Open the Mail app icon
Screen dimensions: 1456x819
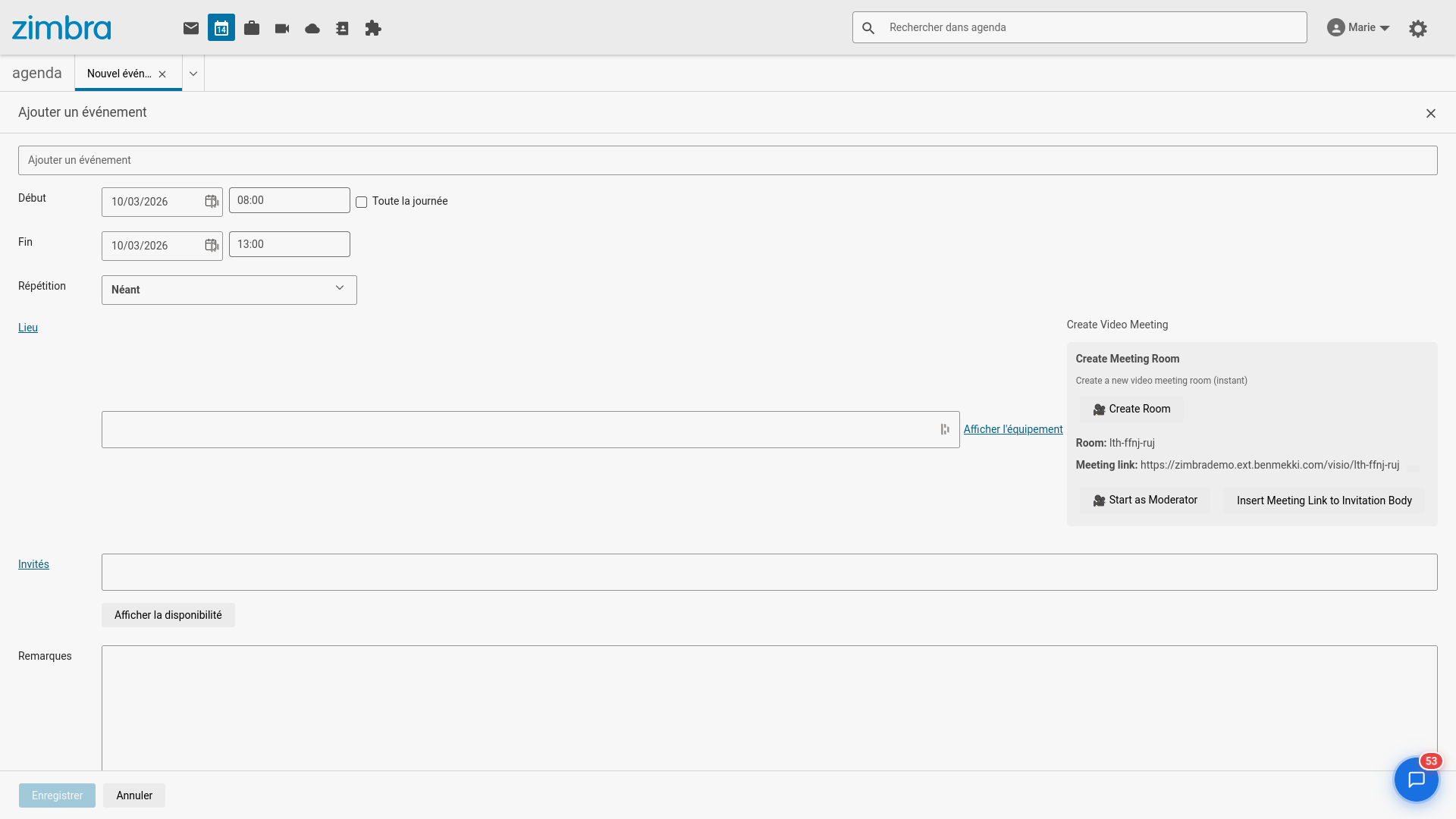(191, 28)
